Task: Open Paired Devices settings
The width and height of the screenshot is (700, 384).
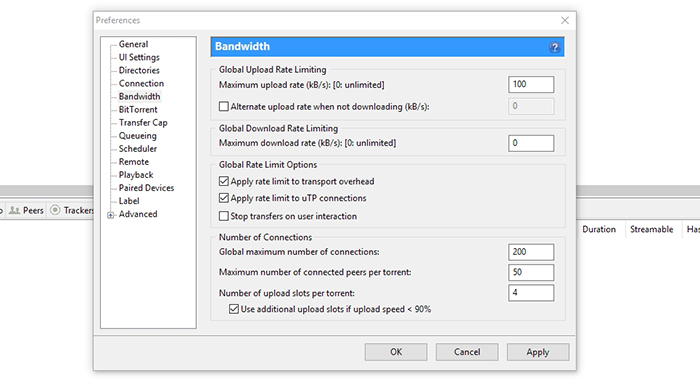Action: coord(146,188)
